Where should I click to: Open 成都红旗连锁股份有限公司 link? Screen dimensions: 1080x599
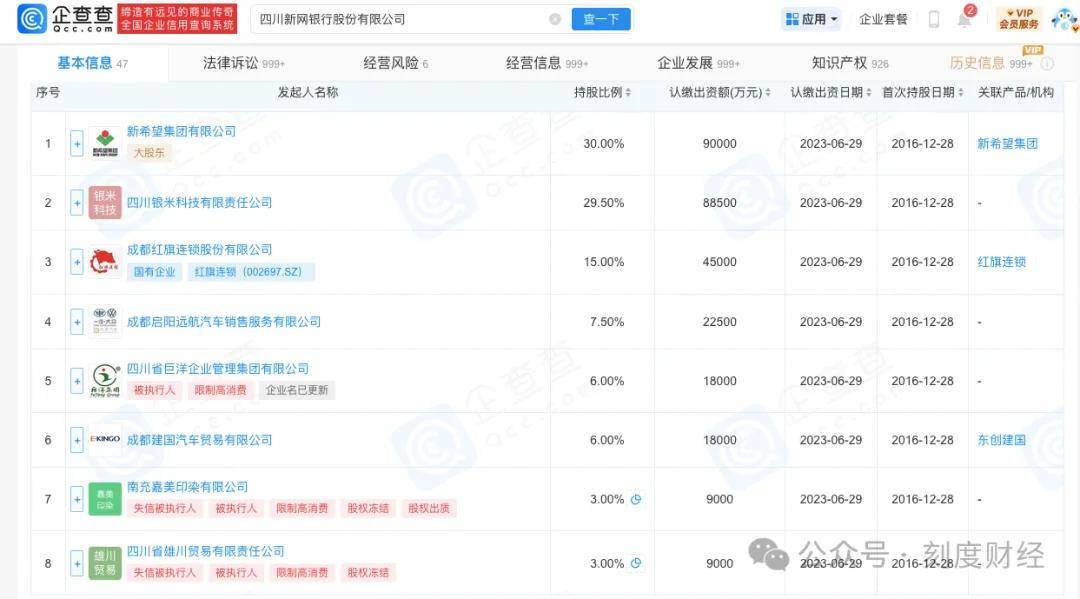point(199,249)
